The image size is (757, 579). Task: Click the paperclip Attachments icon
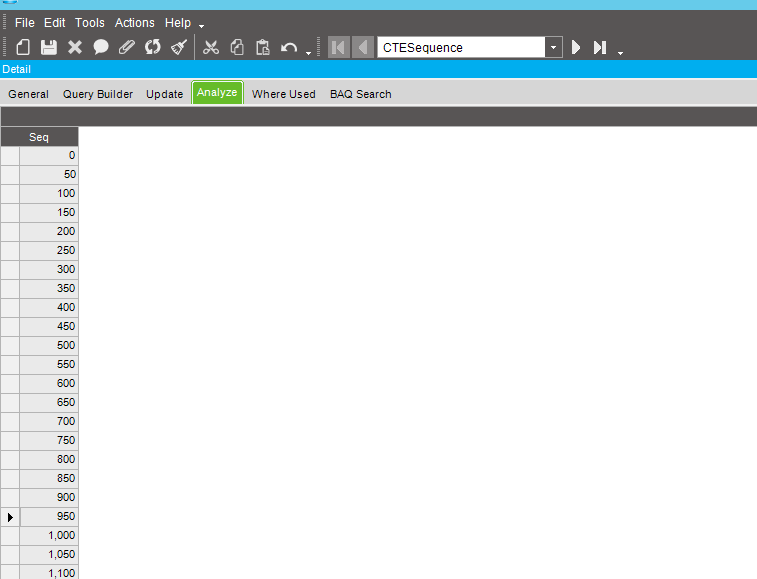pyautogui.click(x=126, y=47)
